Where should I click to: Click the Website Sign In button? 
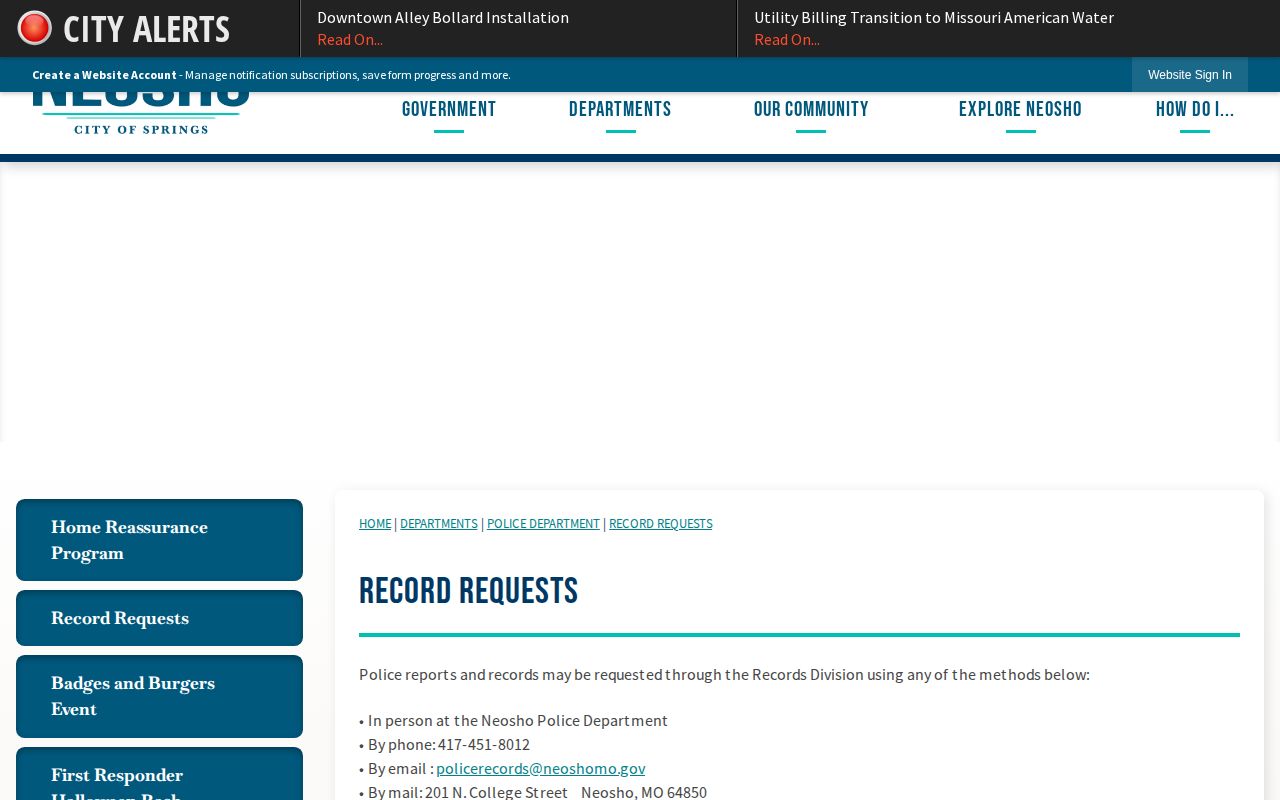[1190, 75]
